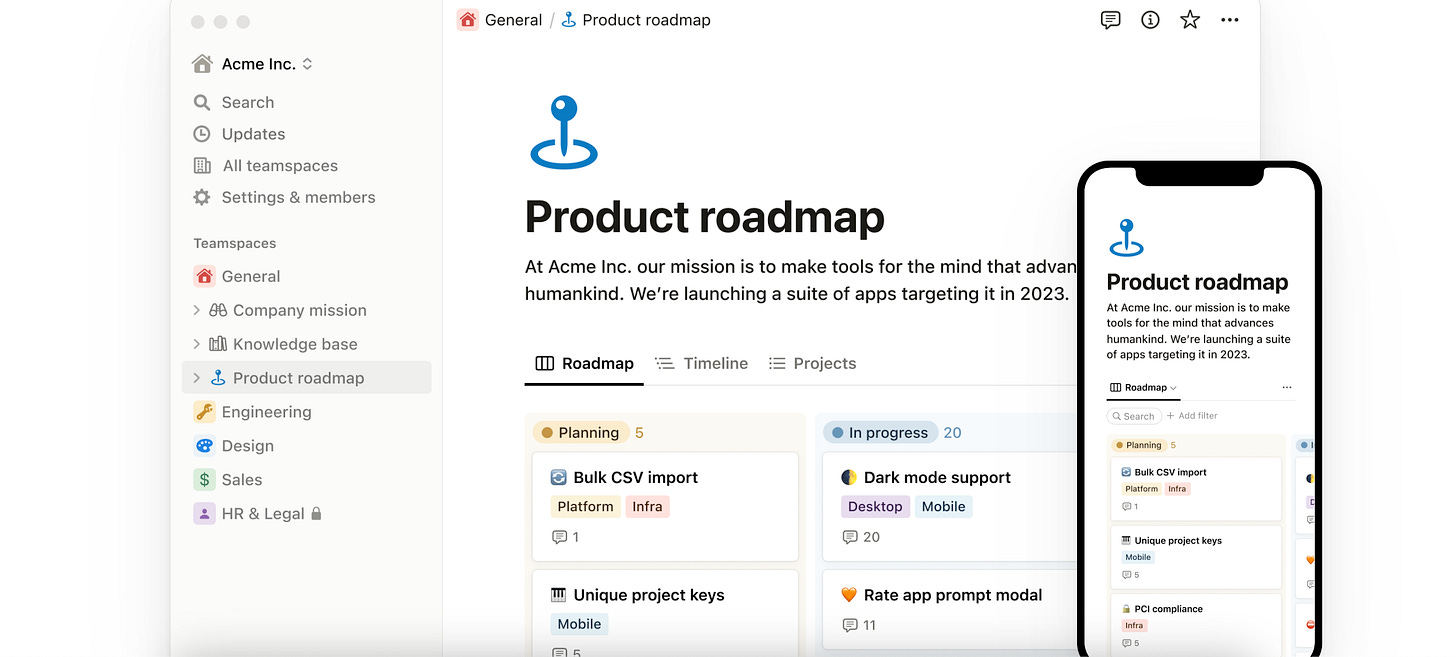Screen dimensions: 1456x657
Task: Click the General breadcrumb home icon
Action: pos(467,20)
